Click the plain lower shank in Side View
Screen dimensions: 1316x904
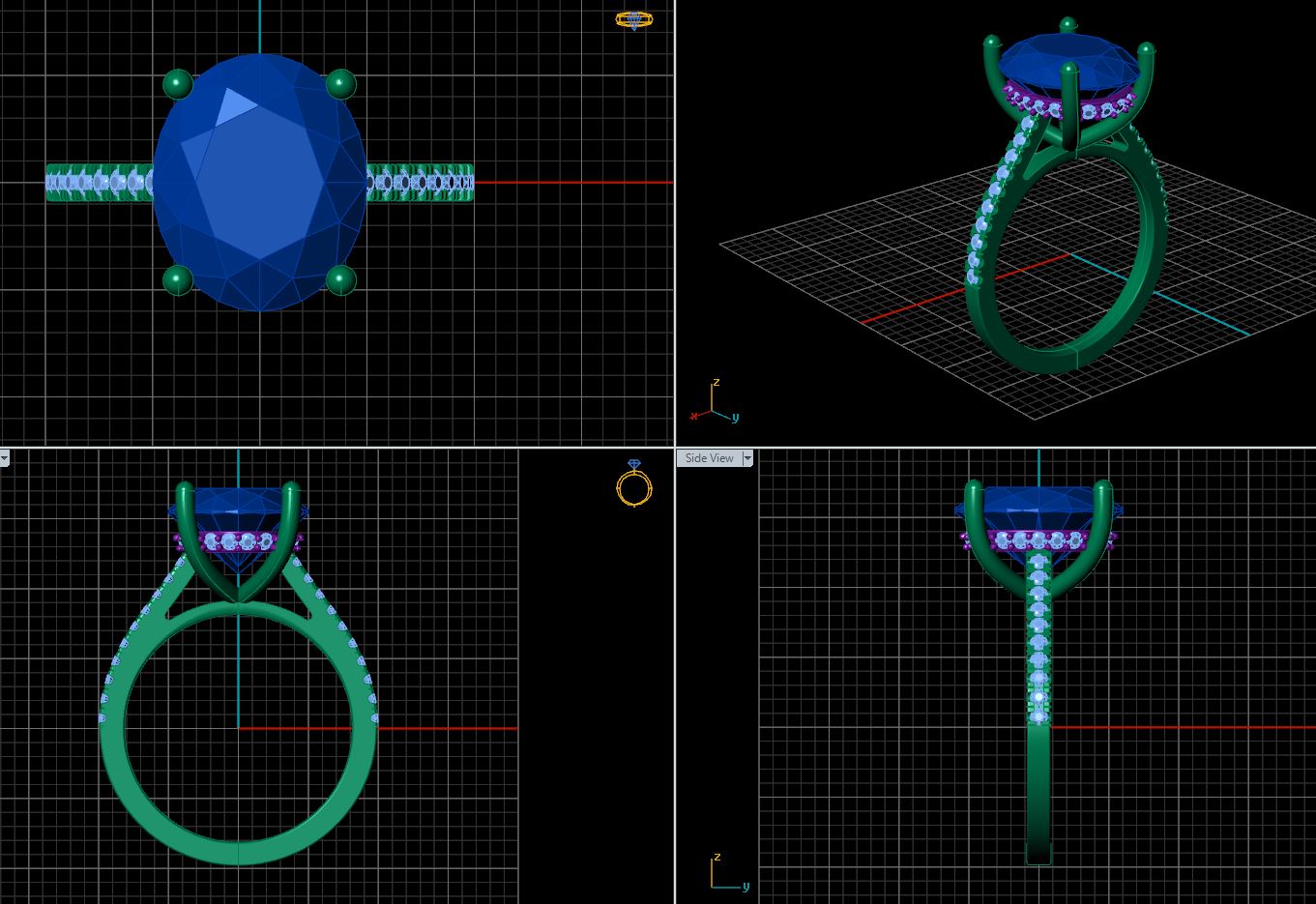pos(1038,793)
